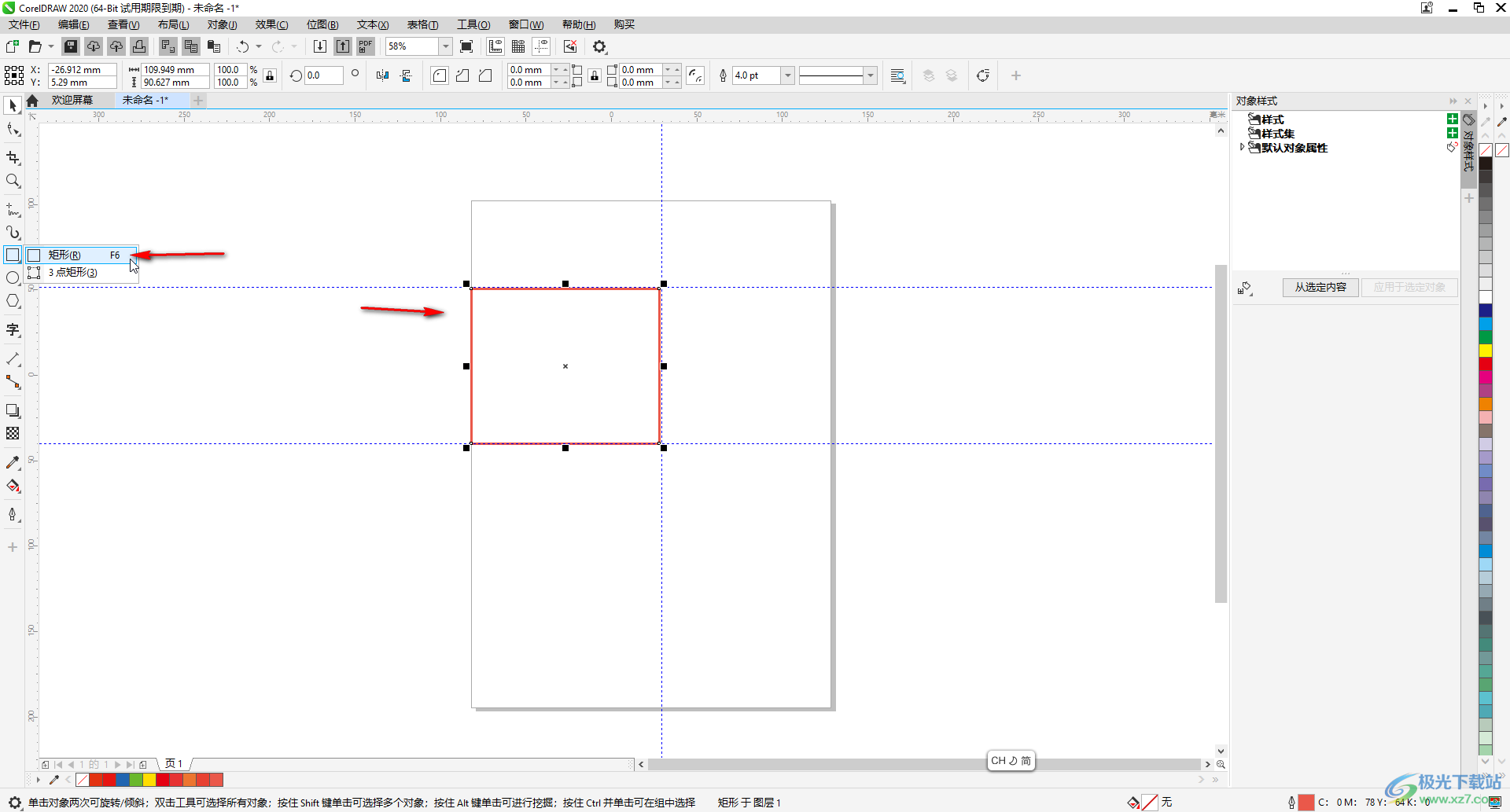Toggle the Show Grid button
This screenshot has height=812, width=1510.
pos(518,46)
